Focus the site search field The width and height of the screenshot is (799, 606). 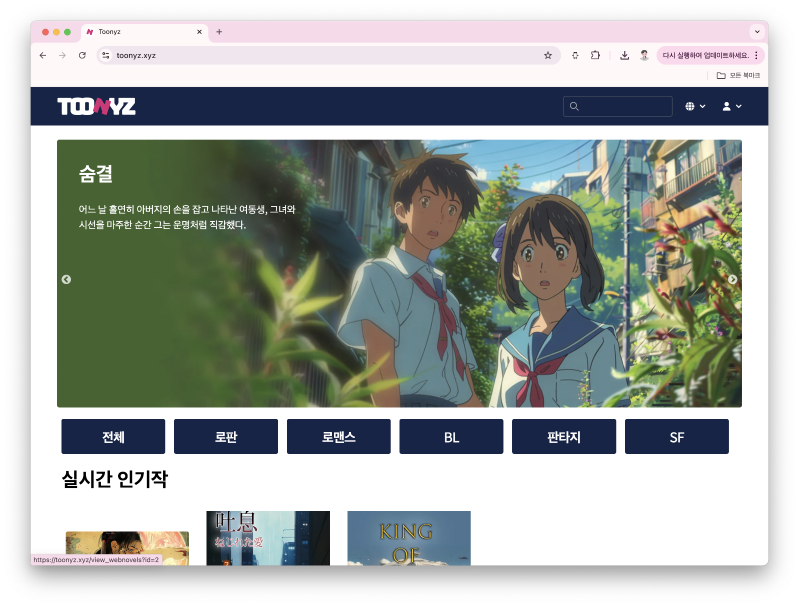[618, 107]
